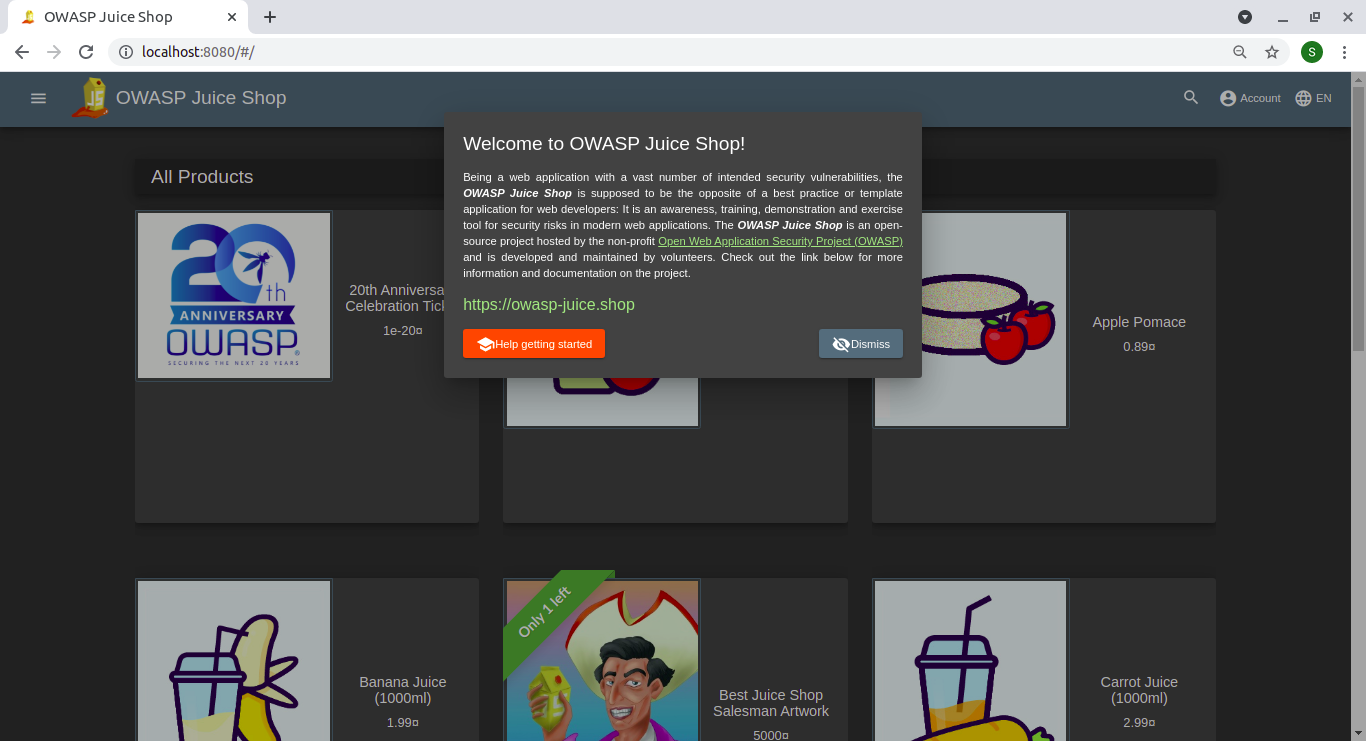Open the Apple Pomace product image

click(970, 319)
